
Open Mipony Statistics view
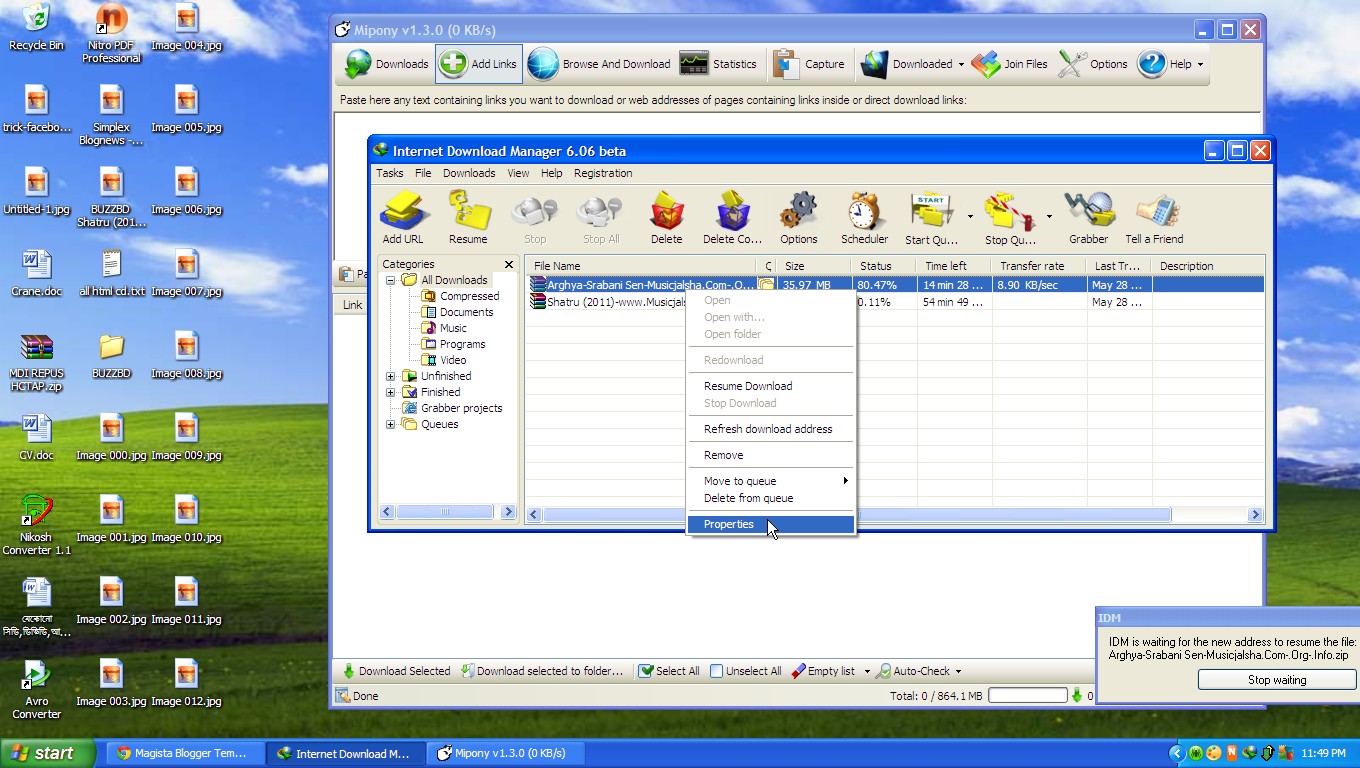click(717, 64)
